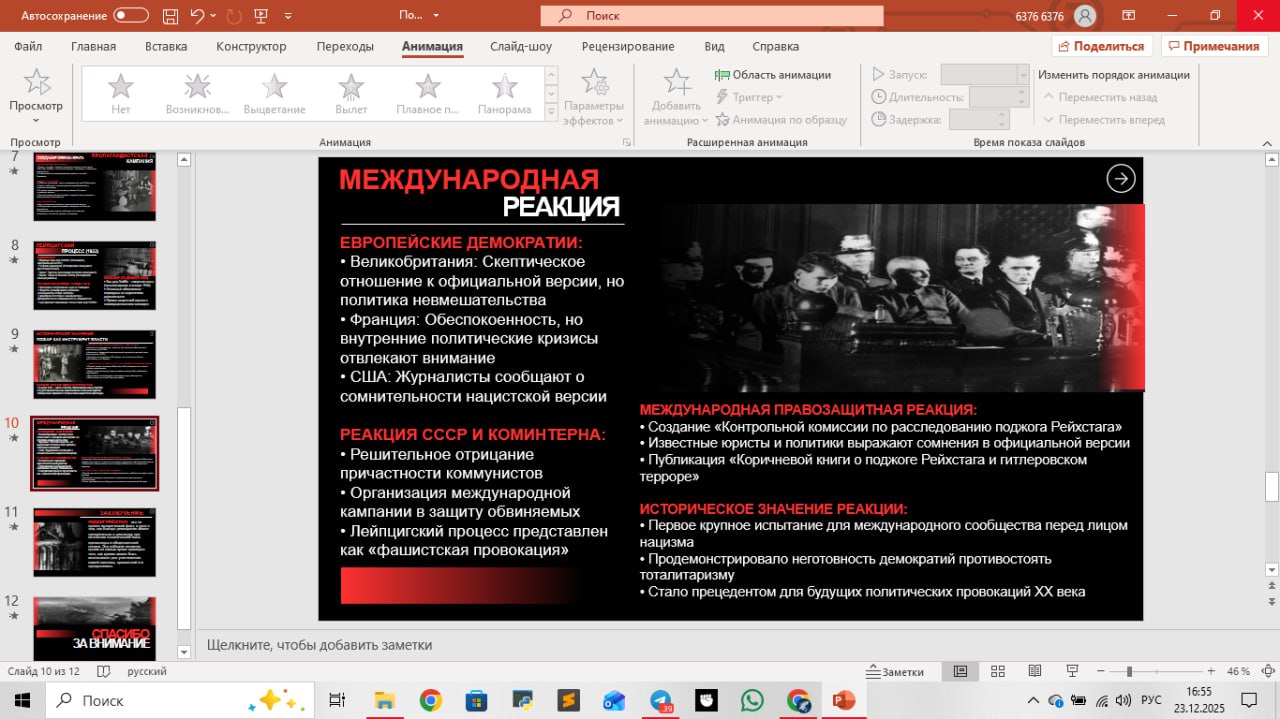
Task: Click Animation painter (Анимация по образцу)
Action: 781,119
